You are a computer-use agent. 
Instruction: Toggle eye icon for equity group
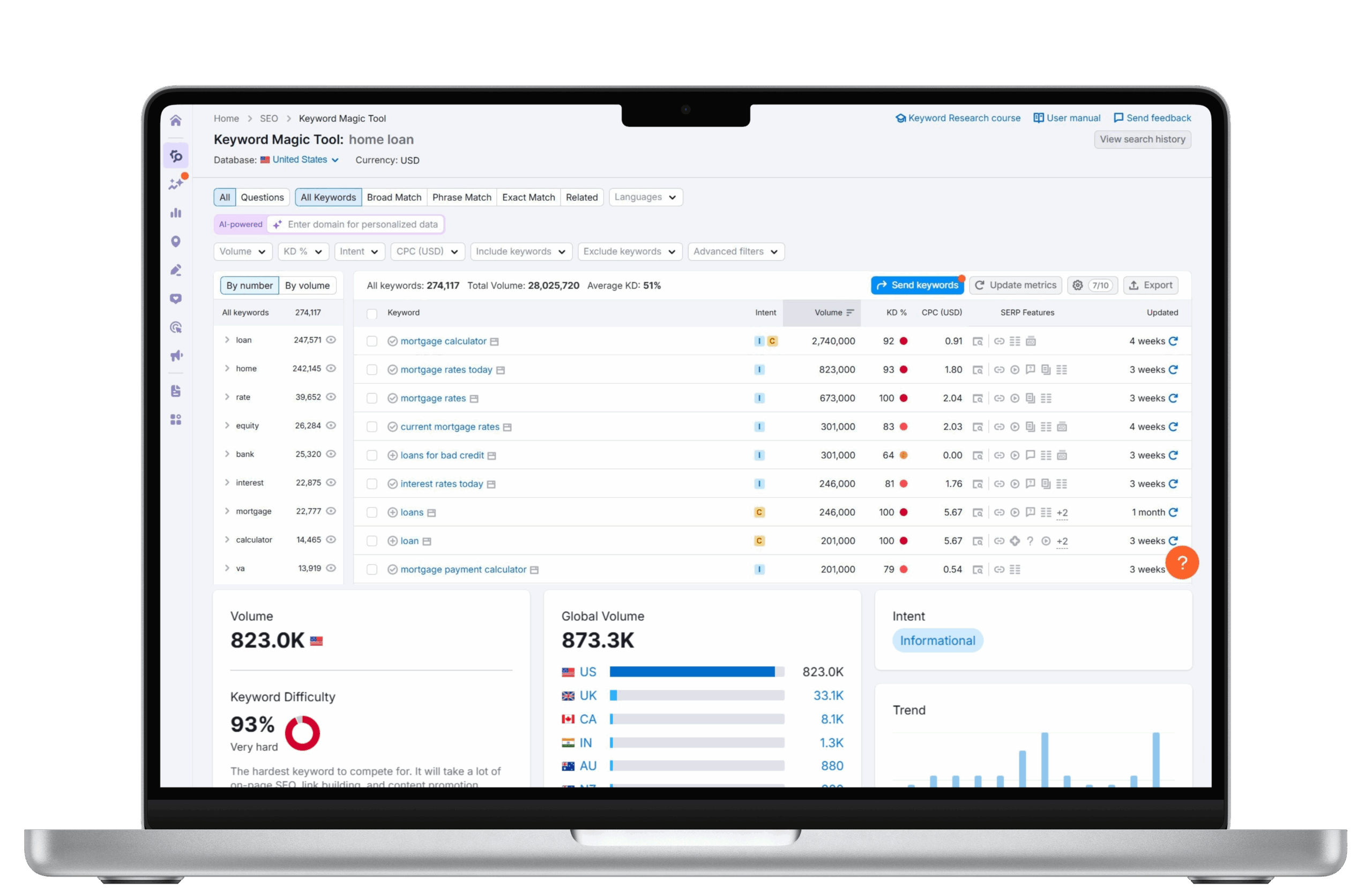click(331, 425)
